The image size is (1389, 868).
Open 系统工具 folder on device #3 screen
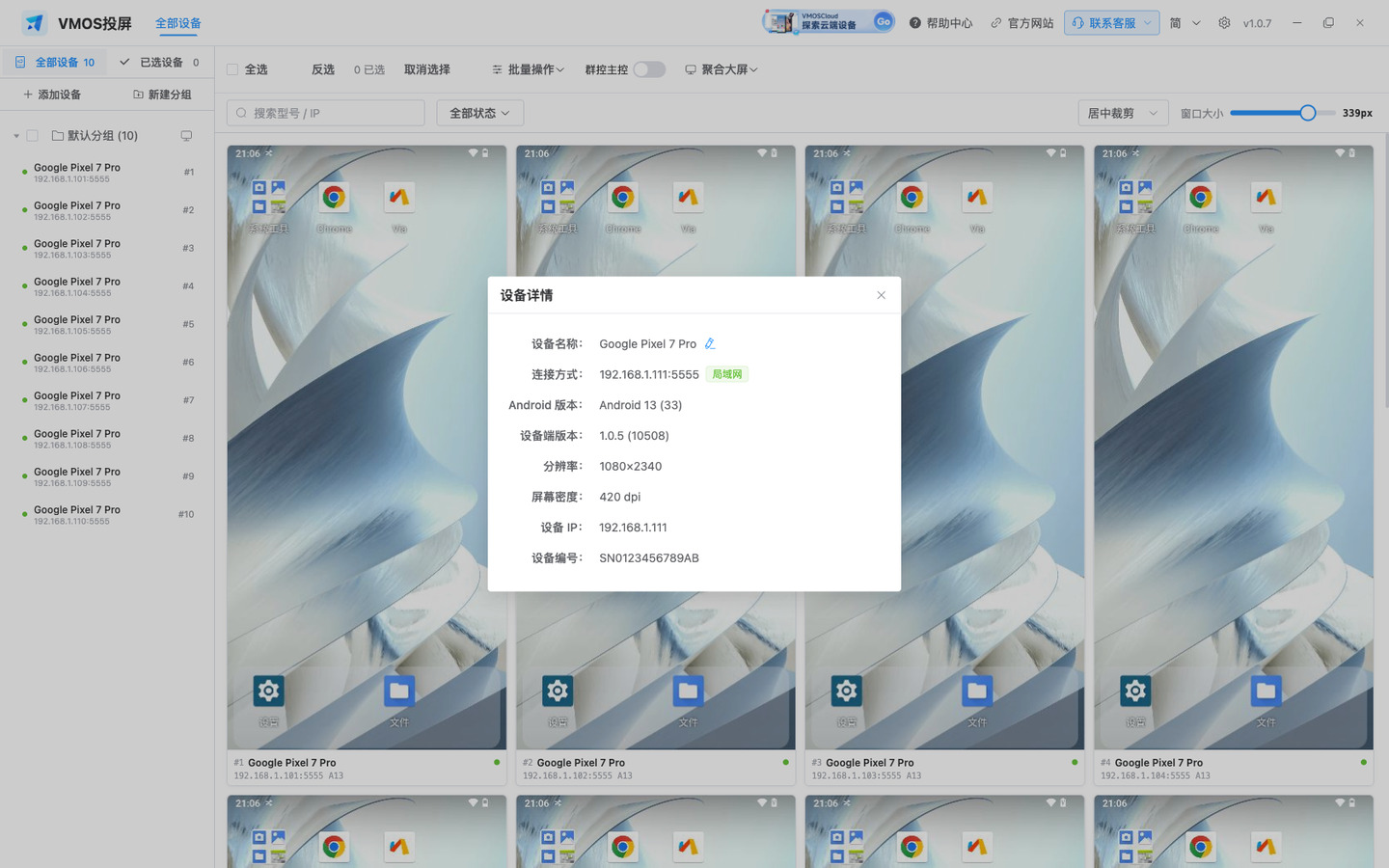click(846, 198)
